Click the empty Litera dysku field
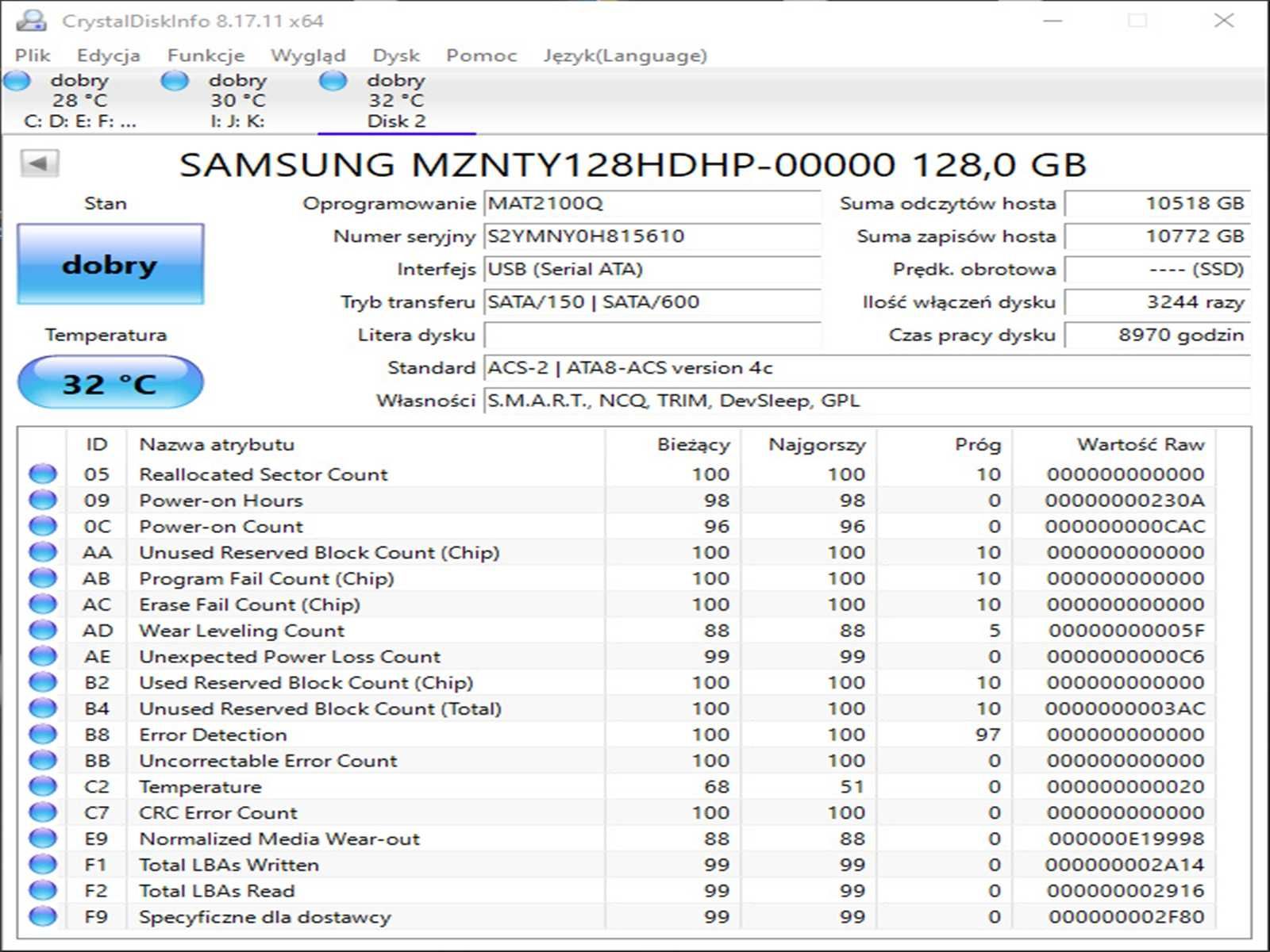 (652, 335)
